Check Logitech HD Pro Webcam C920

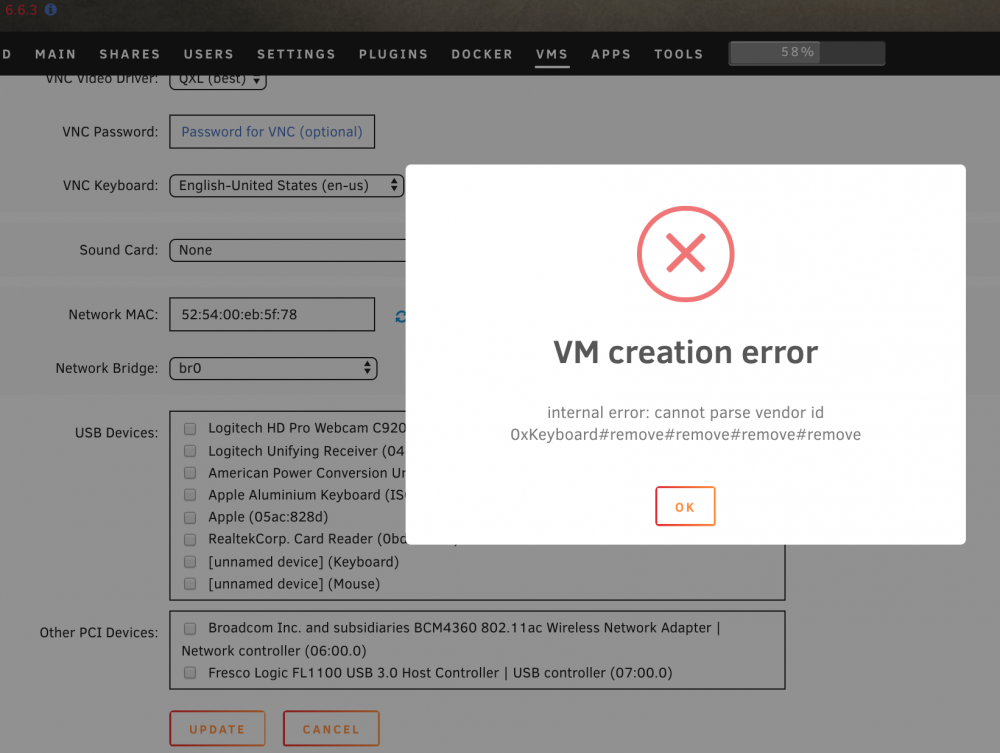[190, 428]
